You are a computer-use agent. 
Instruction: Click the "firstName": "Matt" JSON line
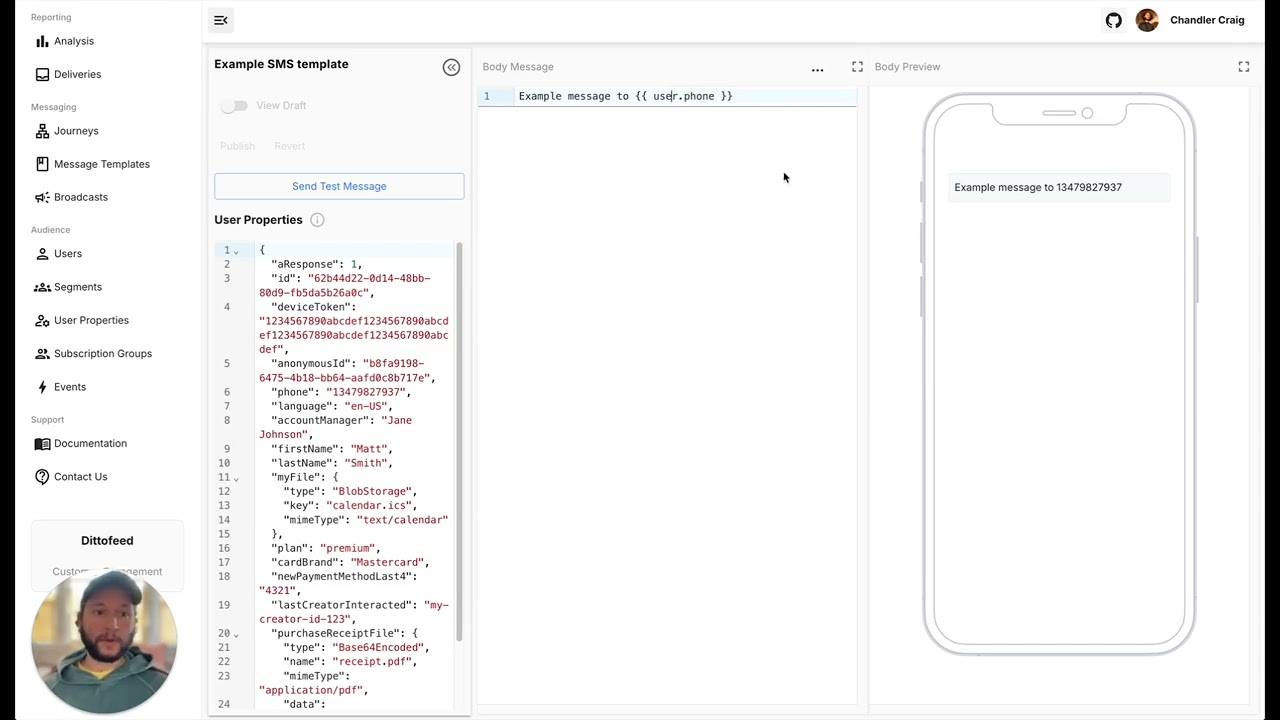coord(332,449)
